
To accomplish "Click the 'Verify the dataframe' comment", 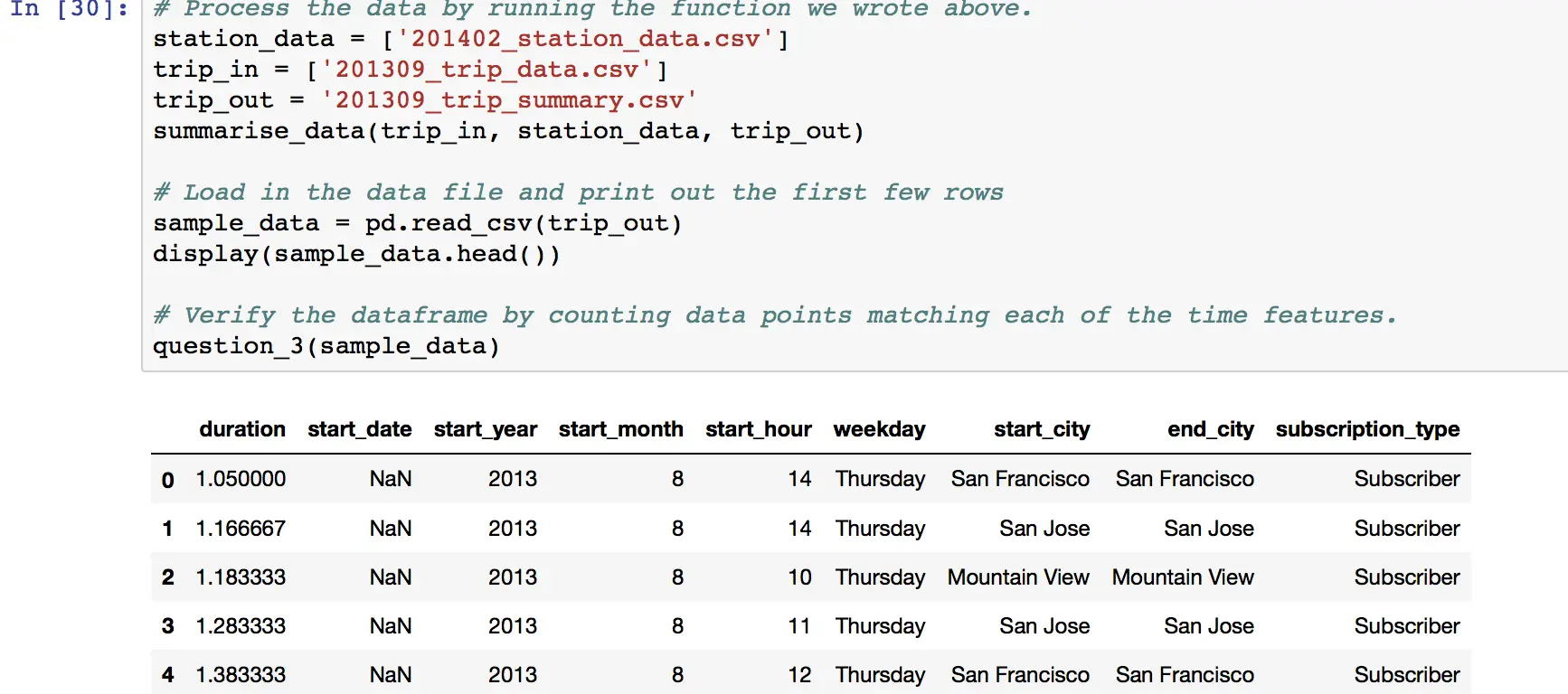I will [775, 315].
